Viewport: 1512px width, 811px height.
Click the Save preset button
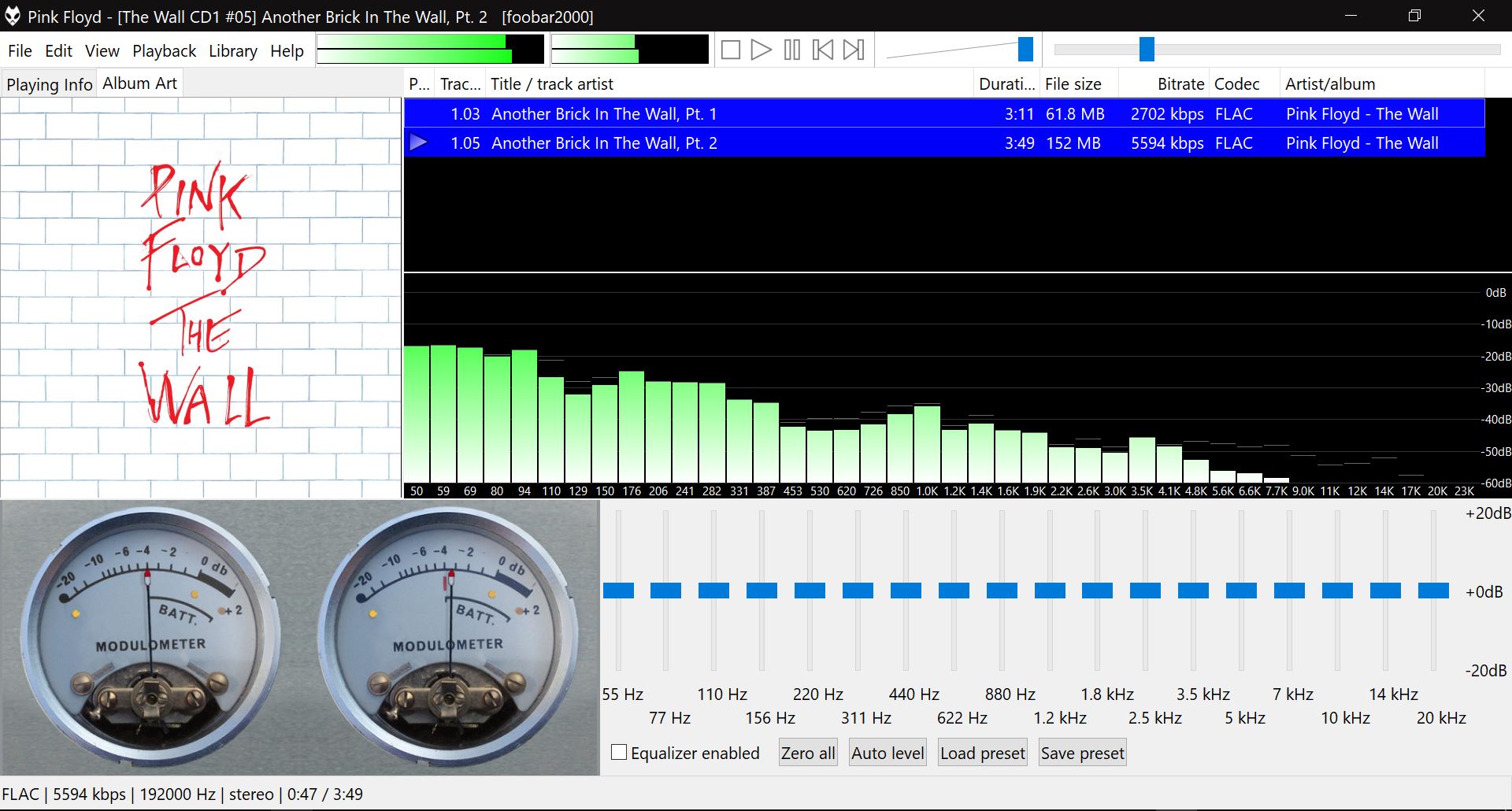click(1083, 754)
